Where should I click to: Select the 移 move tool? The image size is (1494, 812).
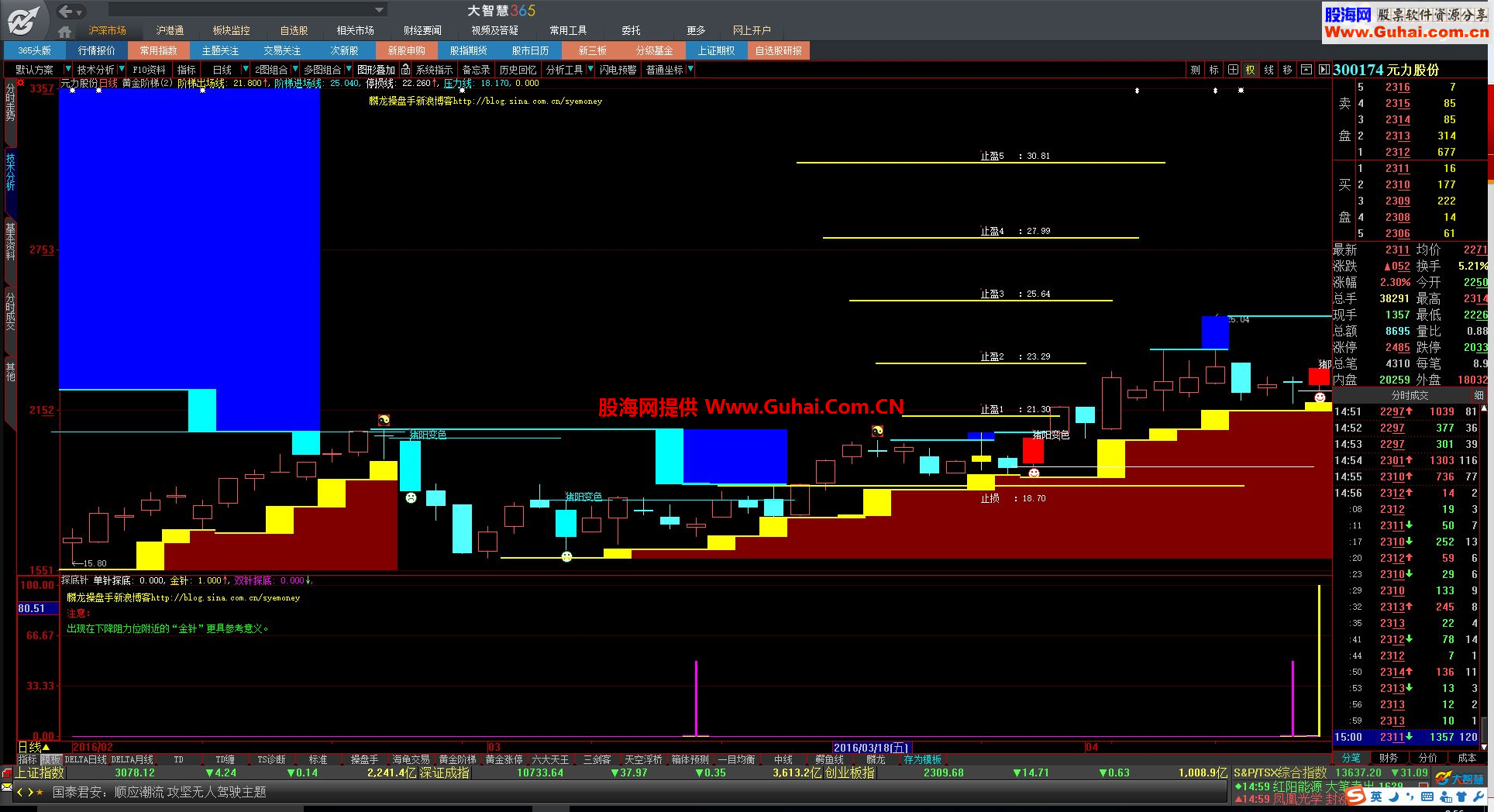(1287, 70)
